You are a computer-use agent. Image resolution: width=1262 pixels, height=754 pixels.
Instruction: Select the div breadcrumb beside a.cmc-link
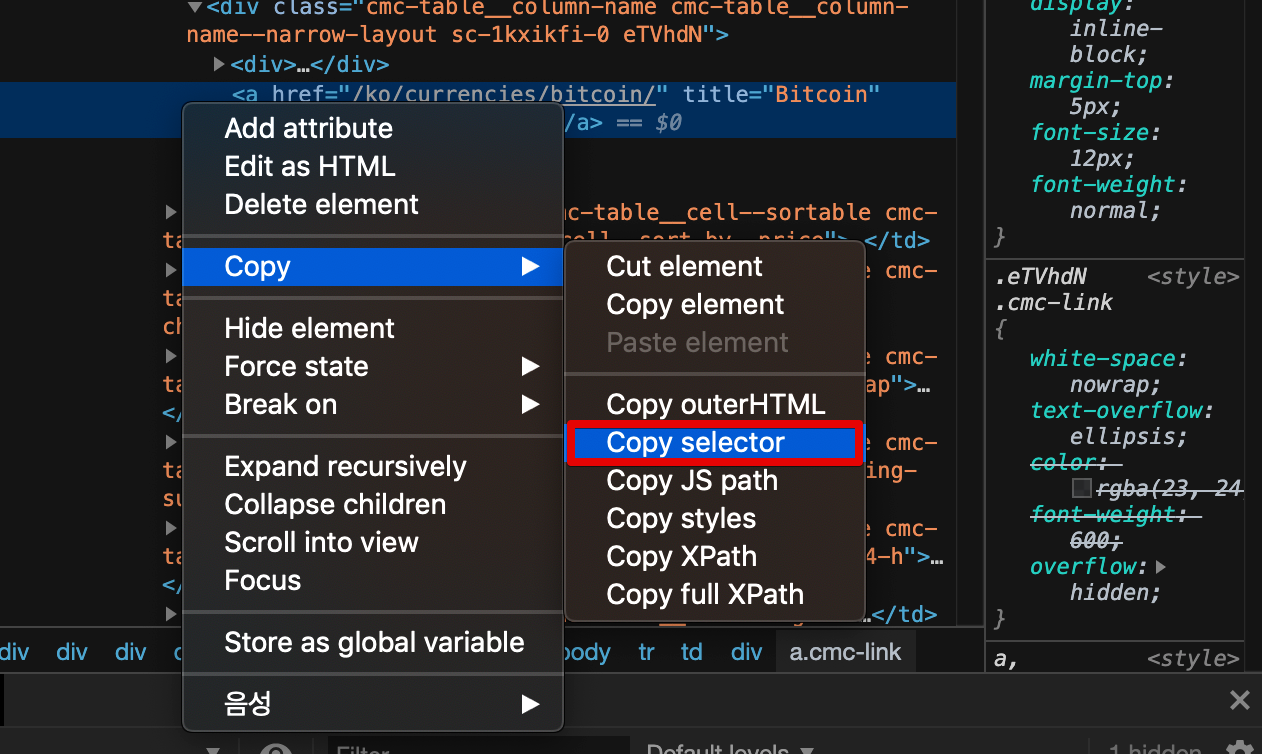(746, 652)
